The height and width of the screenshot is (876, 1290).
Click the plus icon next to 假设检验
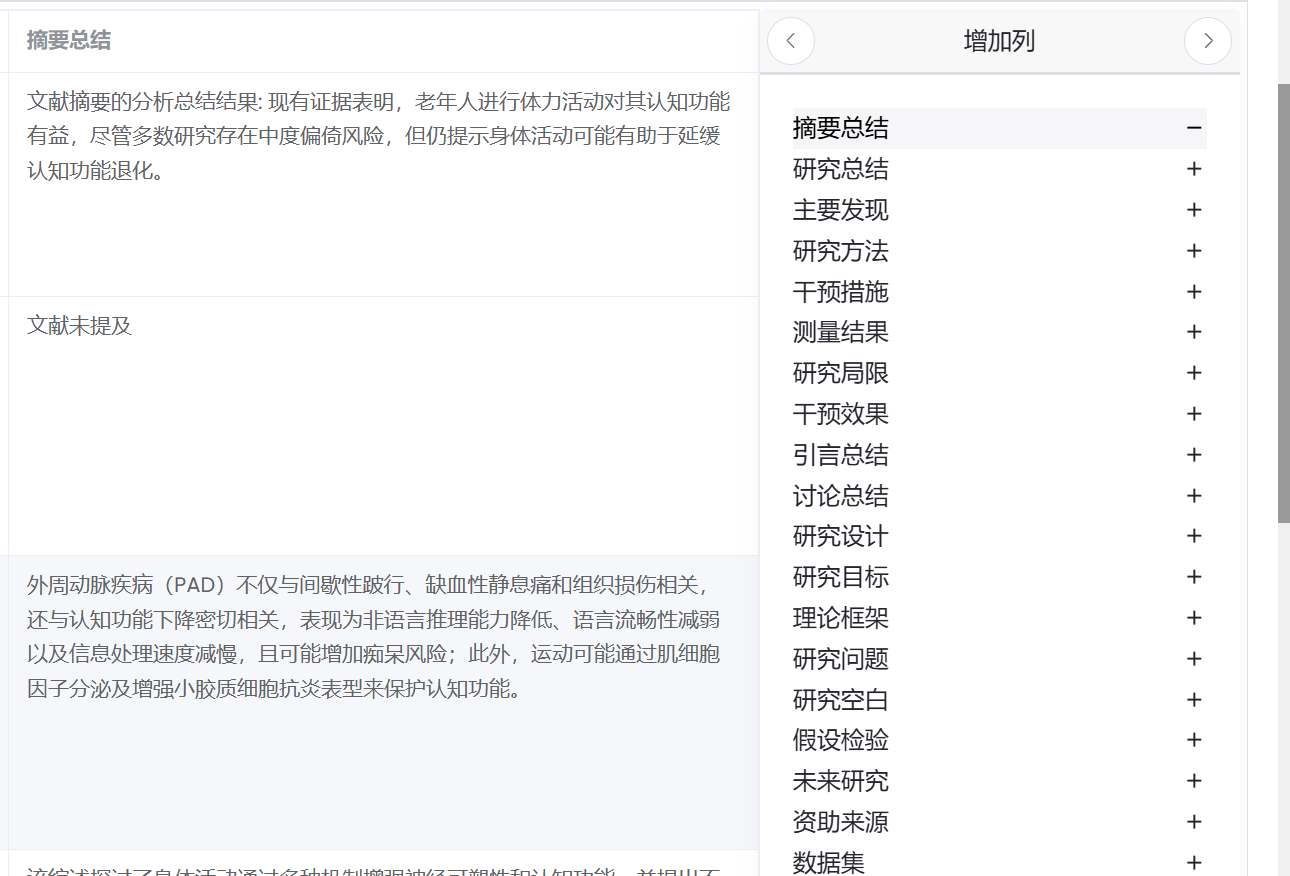click(x=1194, y=740)
